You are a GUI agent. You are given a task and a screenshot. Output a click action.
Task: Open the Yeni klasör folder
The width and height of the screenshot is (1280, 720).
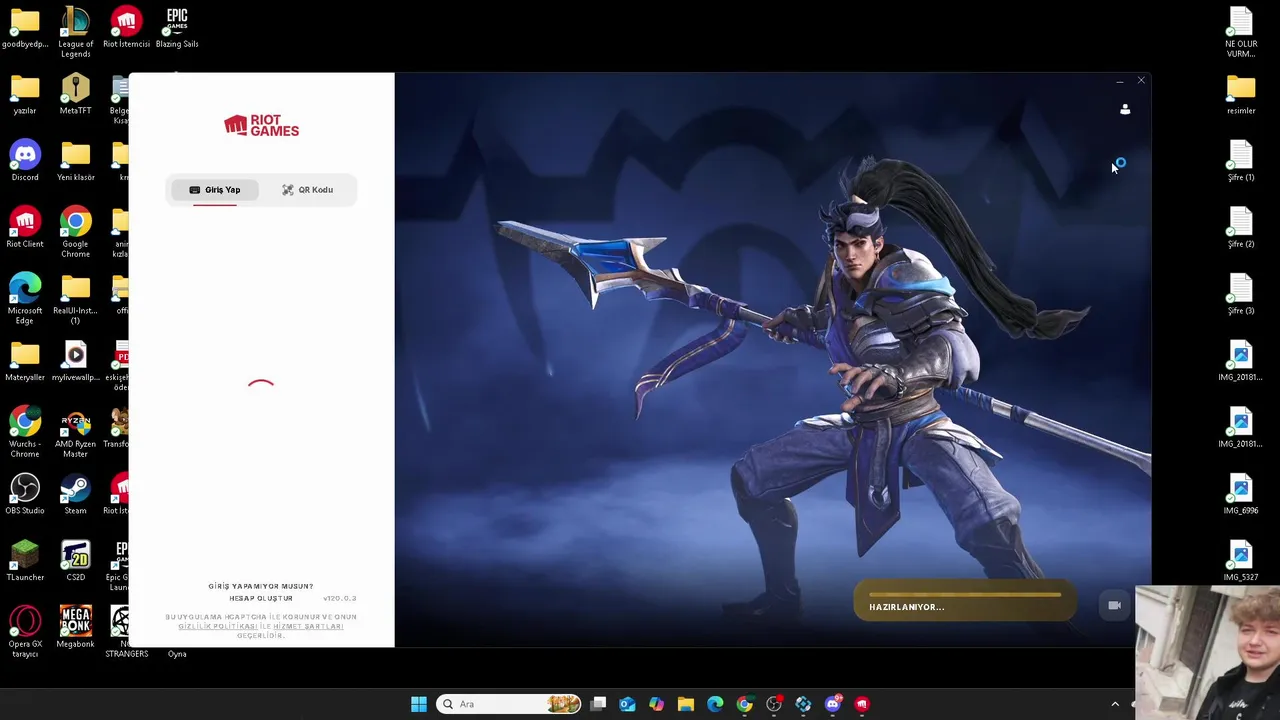coord(75,160)
